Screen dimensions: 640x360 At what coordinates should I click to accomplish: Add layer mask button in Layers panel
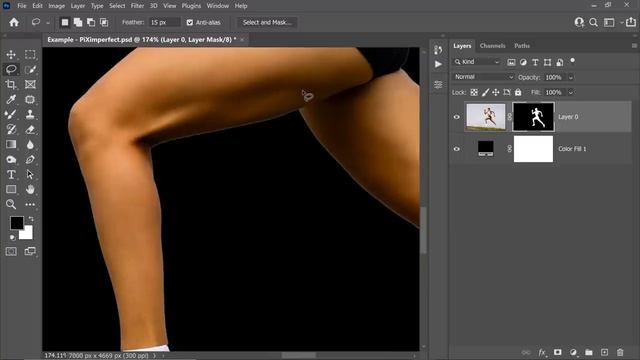[x=558, y=352]
